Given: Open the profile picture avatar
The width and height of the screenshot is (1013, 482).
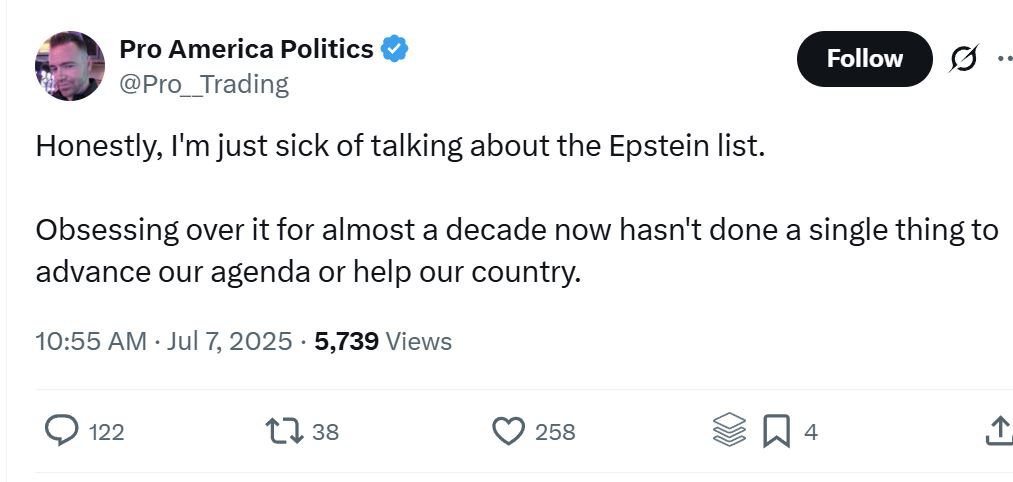Looking at the screenshot, I should pos(70,66).
